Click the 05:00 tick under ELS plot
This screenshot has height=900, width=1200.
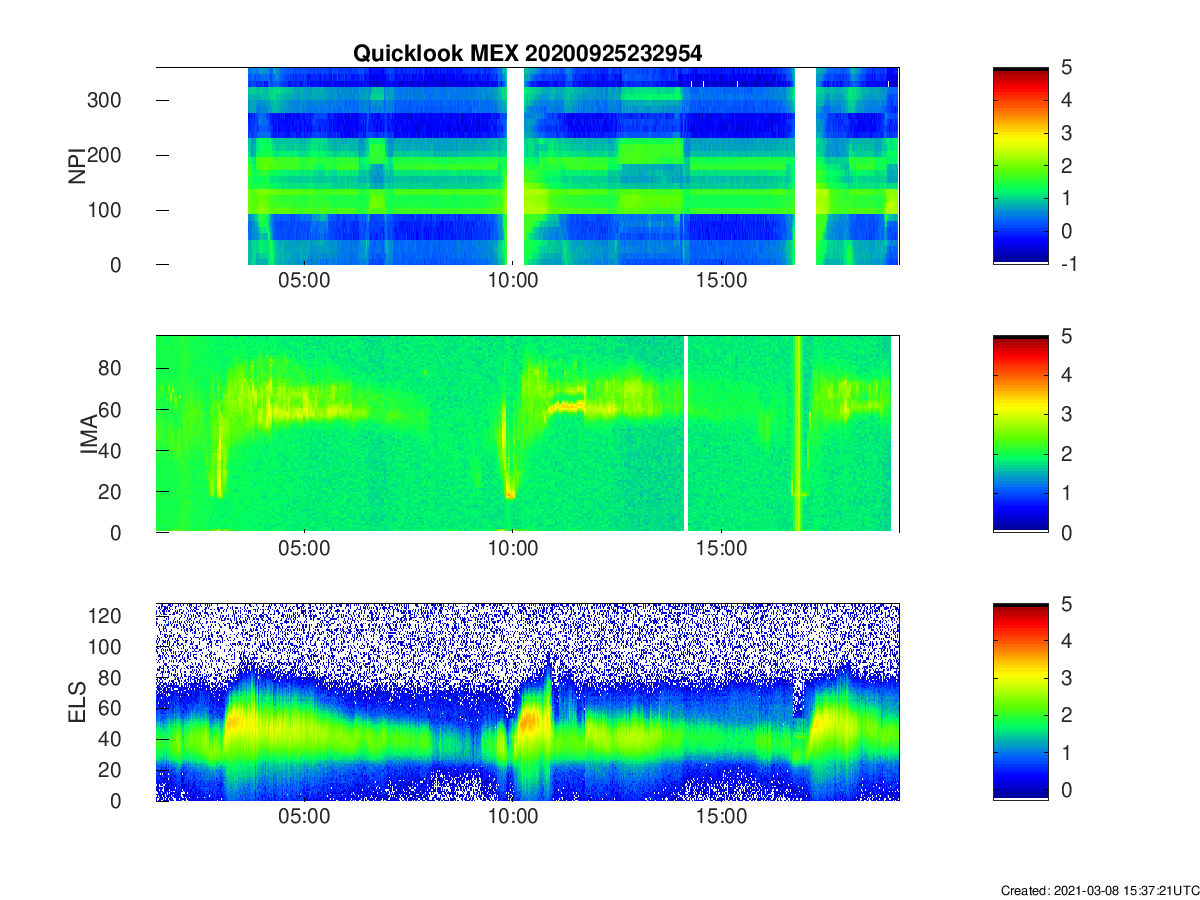coord(304,817)
